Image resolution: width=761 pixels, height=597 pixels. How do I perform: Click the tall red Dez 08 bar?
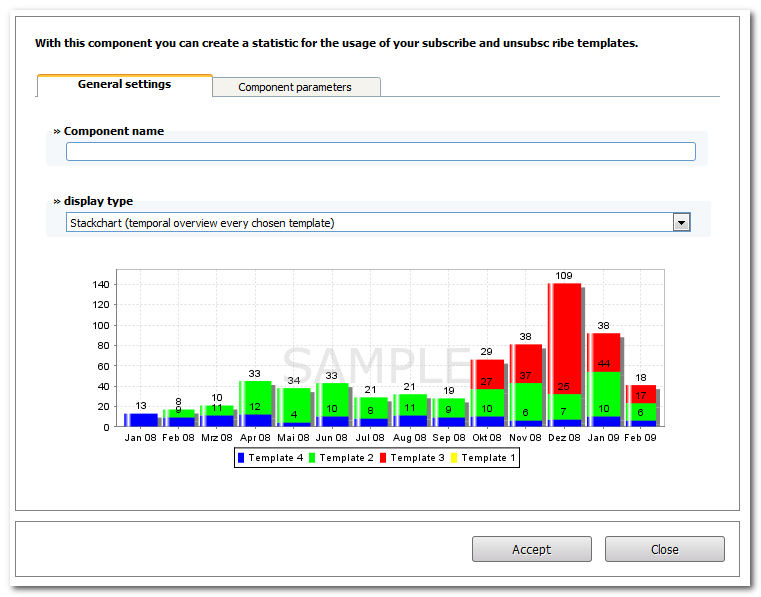point(564,339)
